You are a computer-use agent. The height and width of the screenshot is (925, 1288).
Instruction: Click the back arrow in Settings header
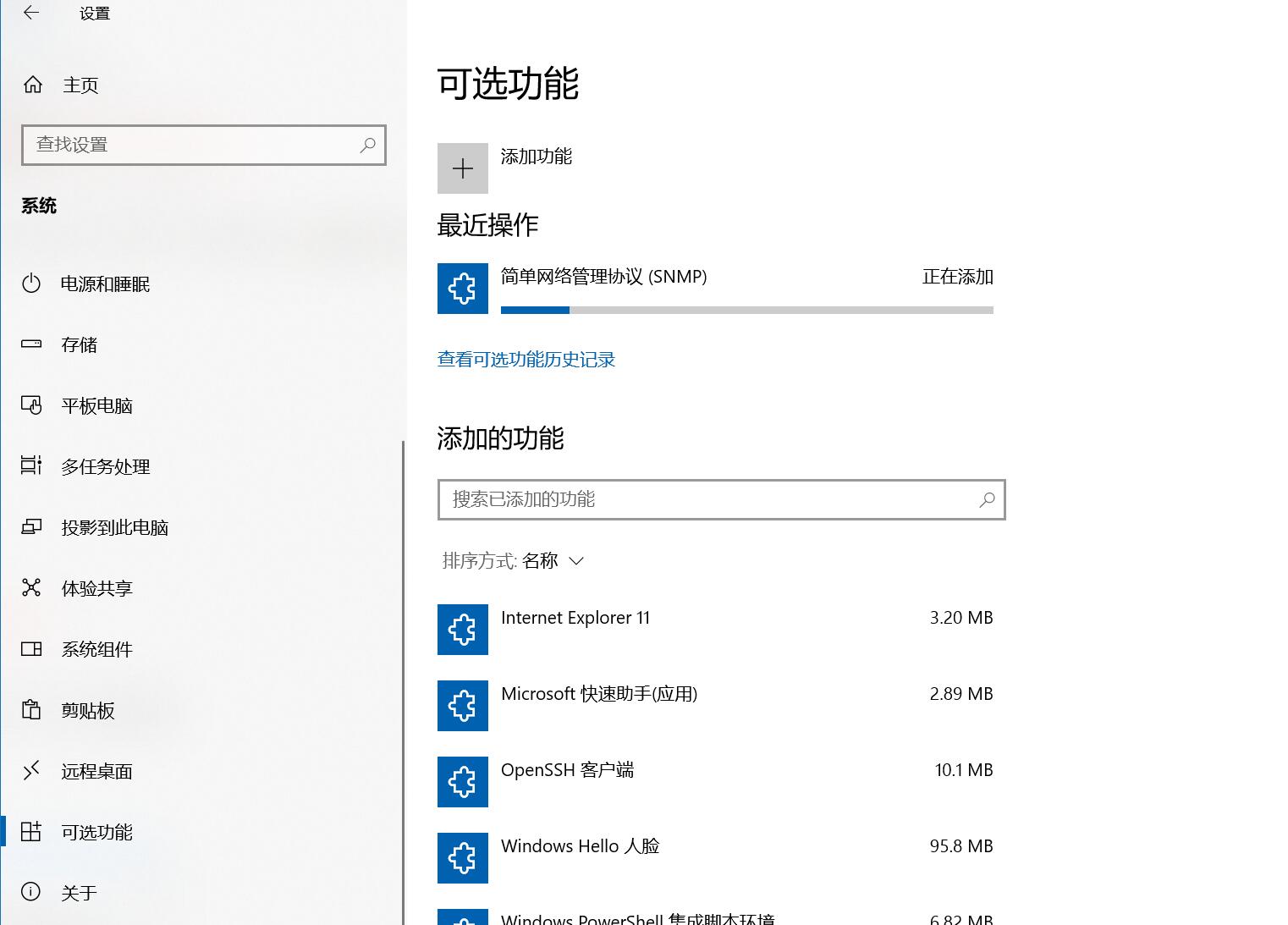click(x=31, y=13)
